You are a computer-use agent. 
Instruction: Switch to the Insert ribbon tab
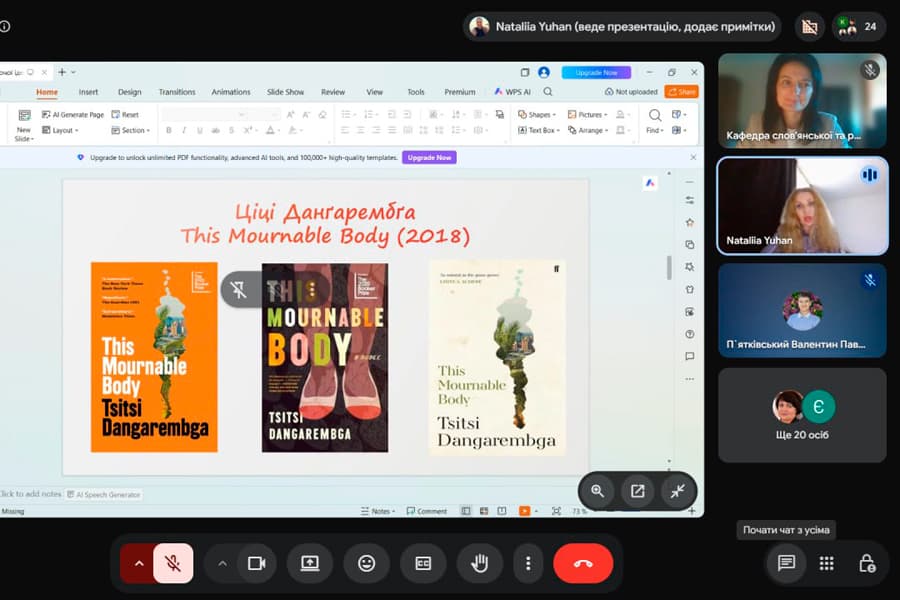tap(88, 92)
